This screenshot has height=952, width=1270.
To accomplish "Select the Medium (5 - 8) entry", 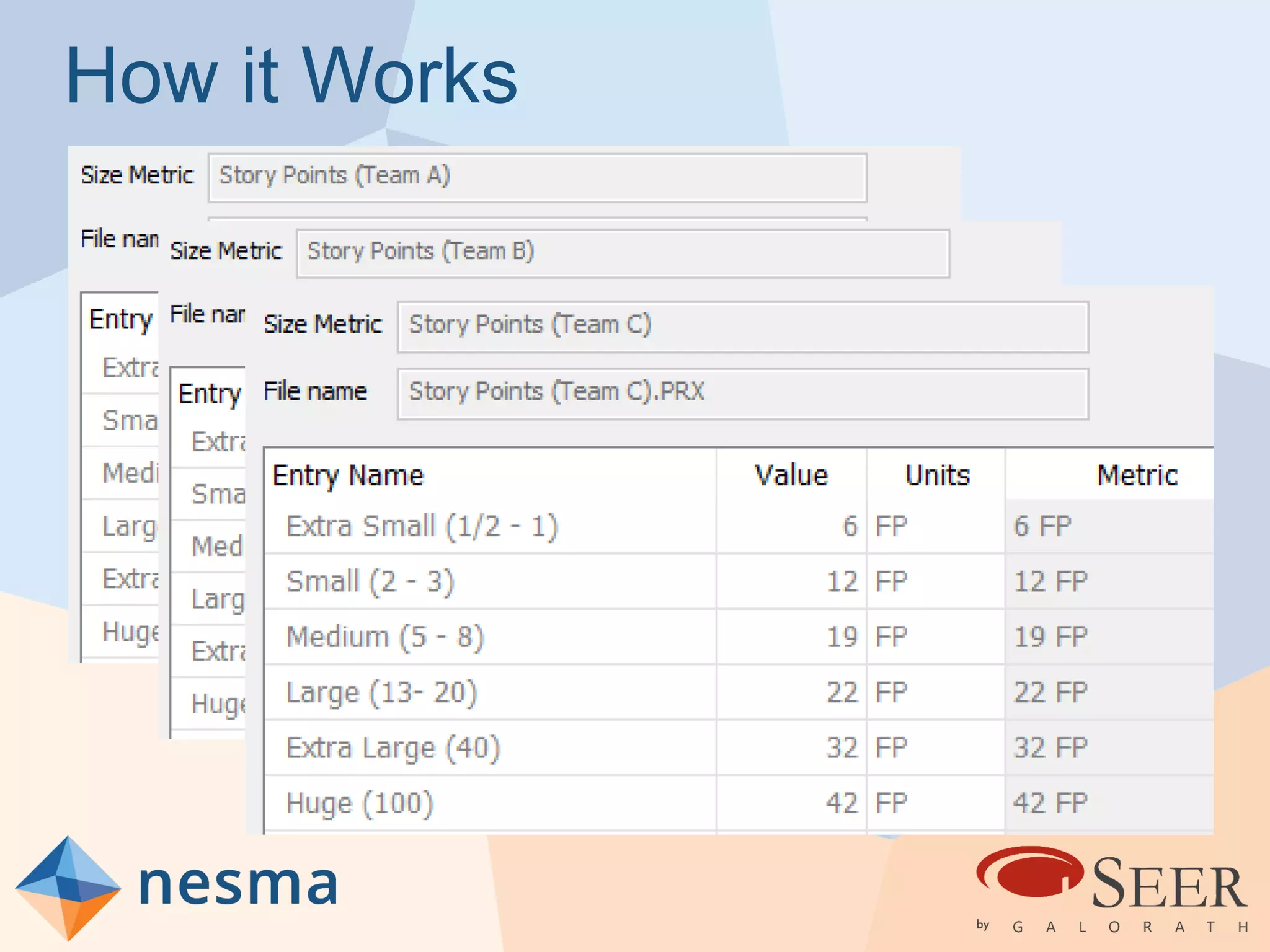I will tap(385, 637).
